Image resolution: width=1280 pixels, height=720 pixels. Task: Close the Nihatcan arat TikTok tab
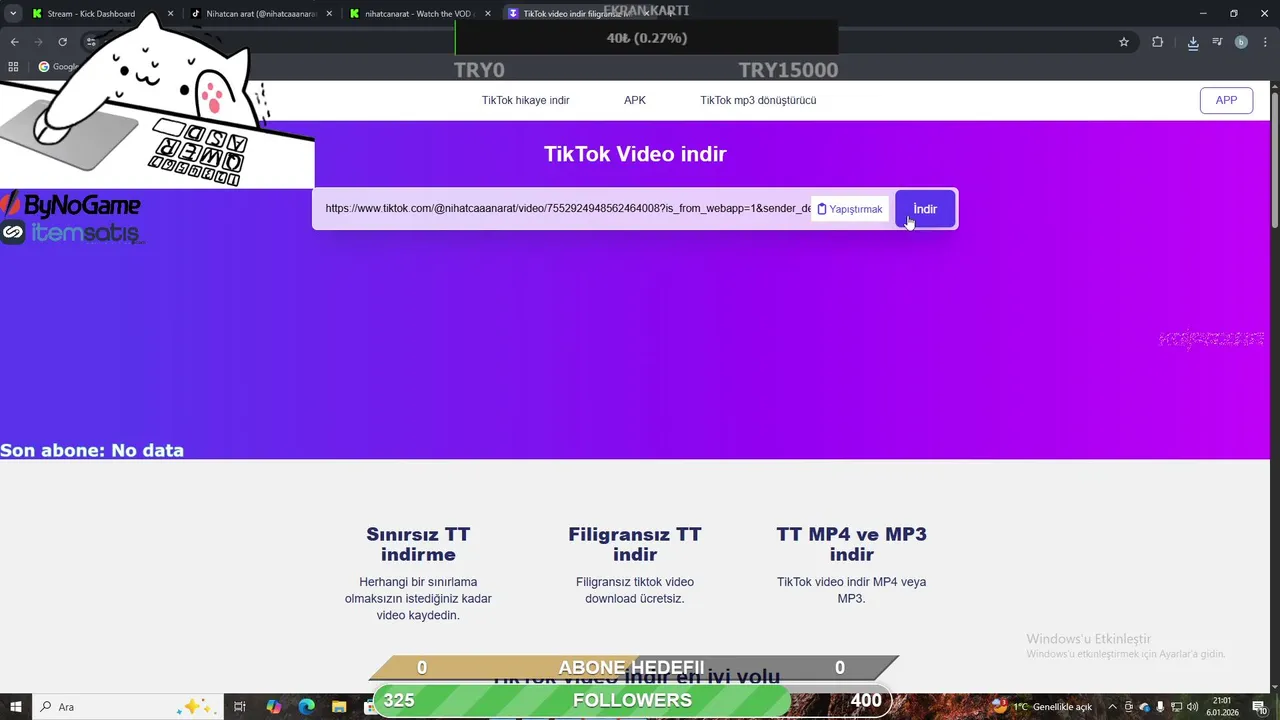coord(329,14)
